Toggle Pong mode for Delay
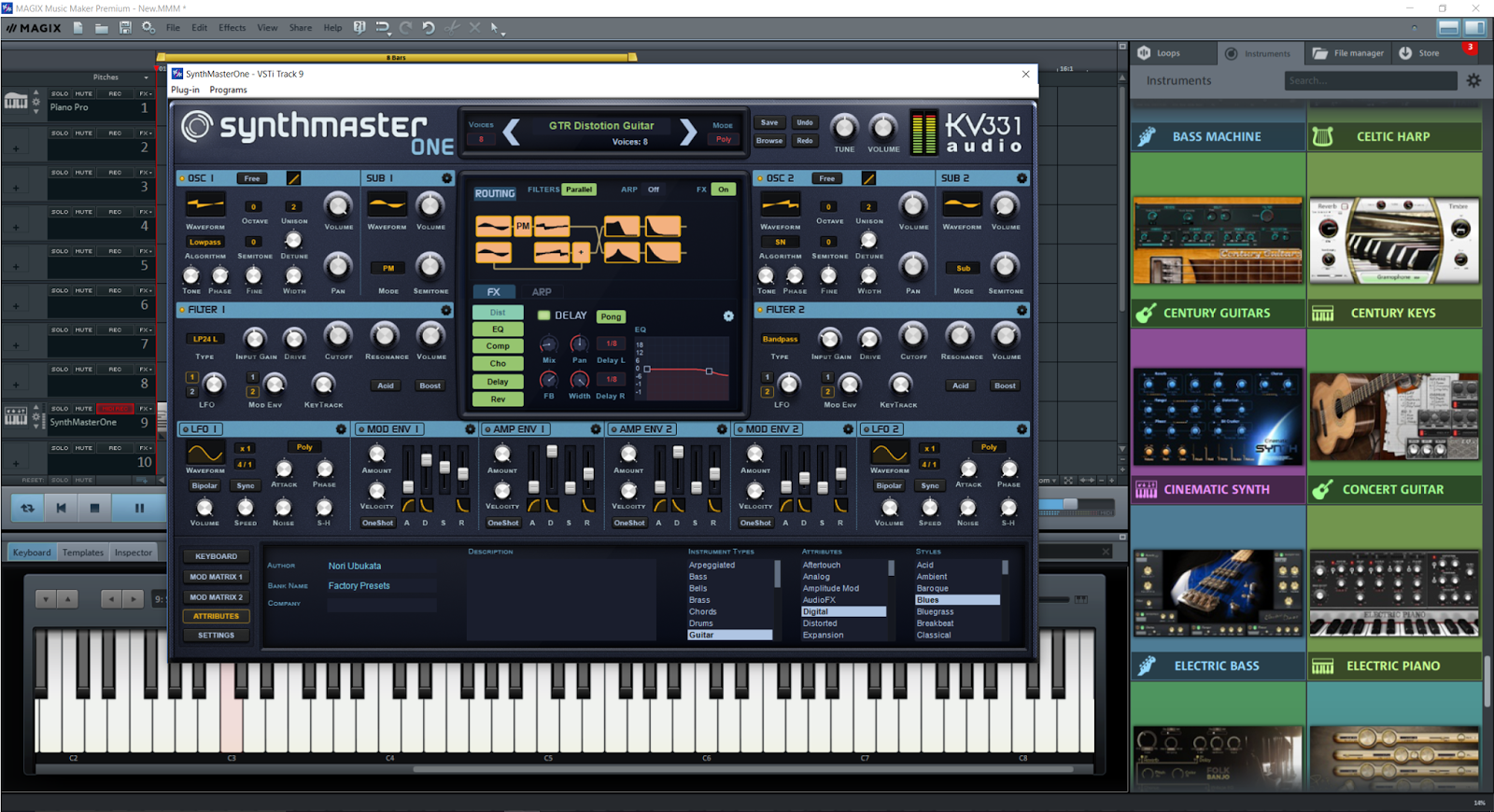Image resolution: width=1494 pixels, height=812 pixels. pos(611,316)
